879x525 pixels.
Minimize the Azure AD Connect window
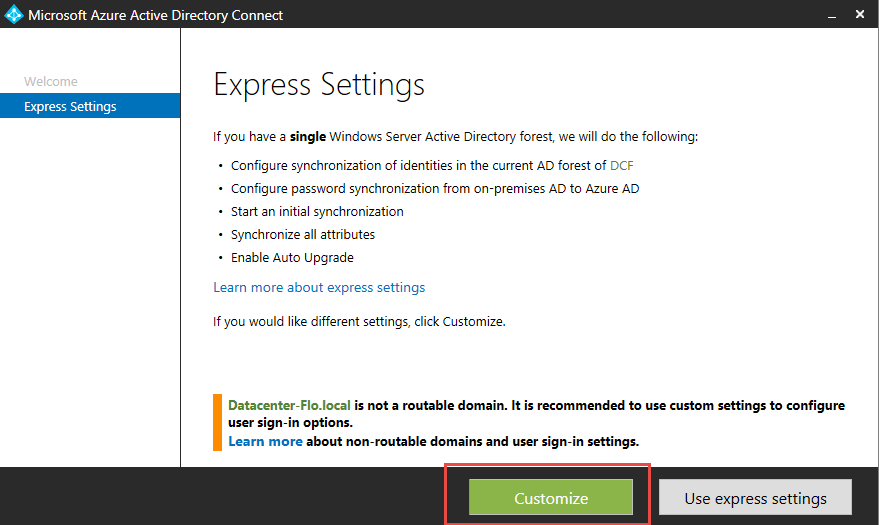(830, 15)
